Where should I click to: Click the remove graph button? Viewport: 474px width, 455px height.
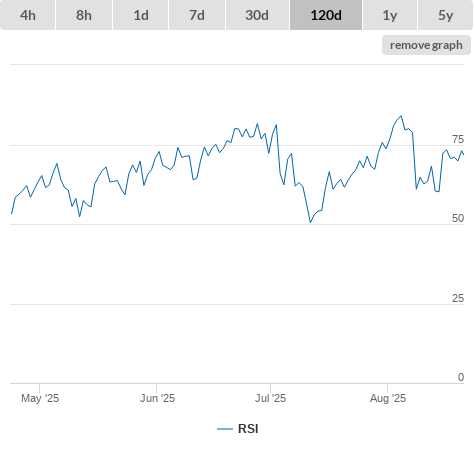pos(426,45)
